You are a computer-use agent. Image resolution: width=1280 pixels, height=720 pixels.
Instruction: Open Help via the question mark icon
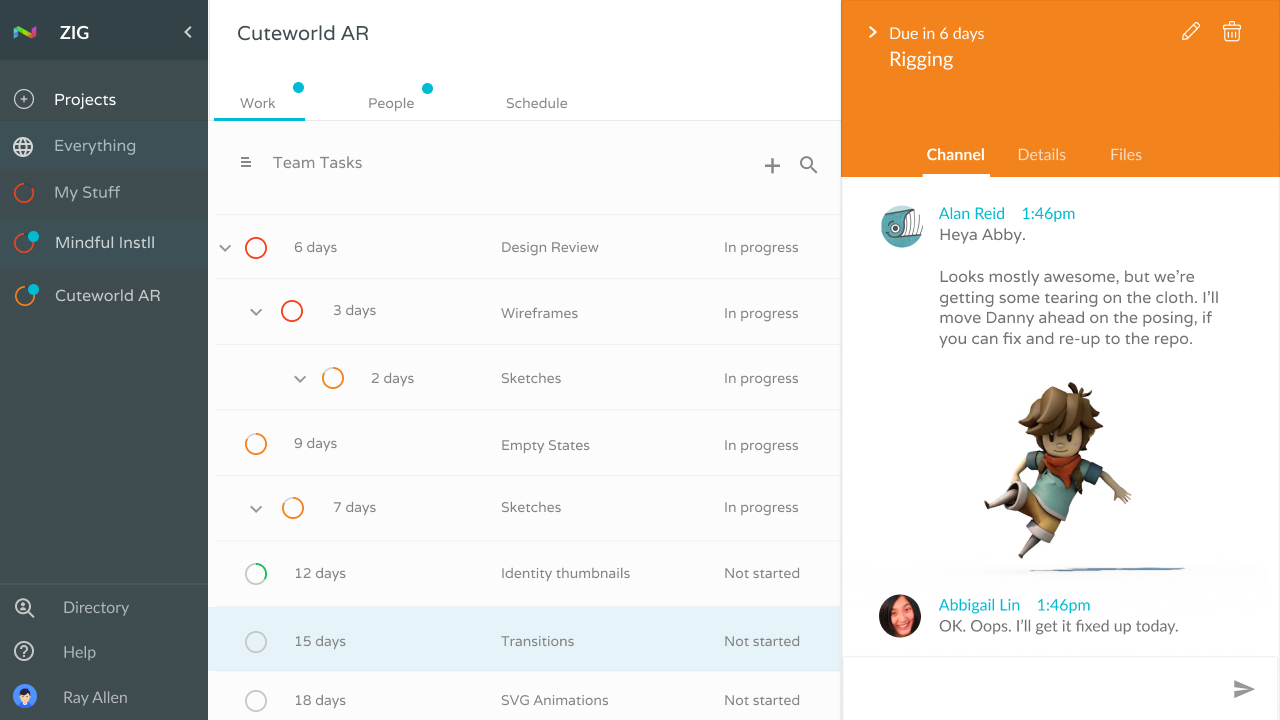click(x=24, y=651)
